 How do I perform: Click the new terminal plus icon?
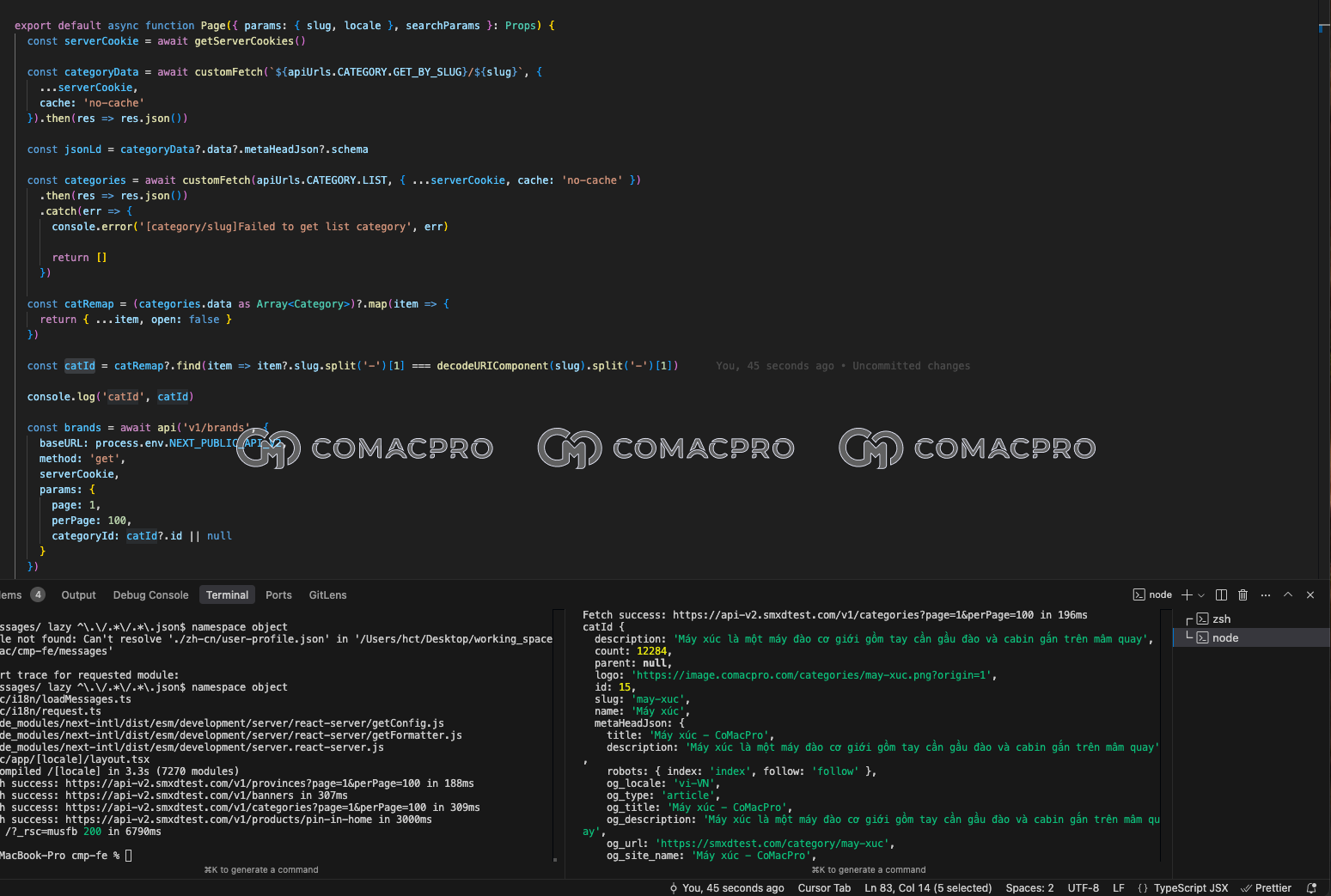[1187, 594]
